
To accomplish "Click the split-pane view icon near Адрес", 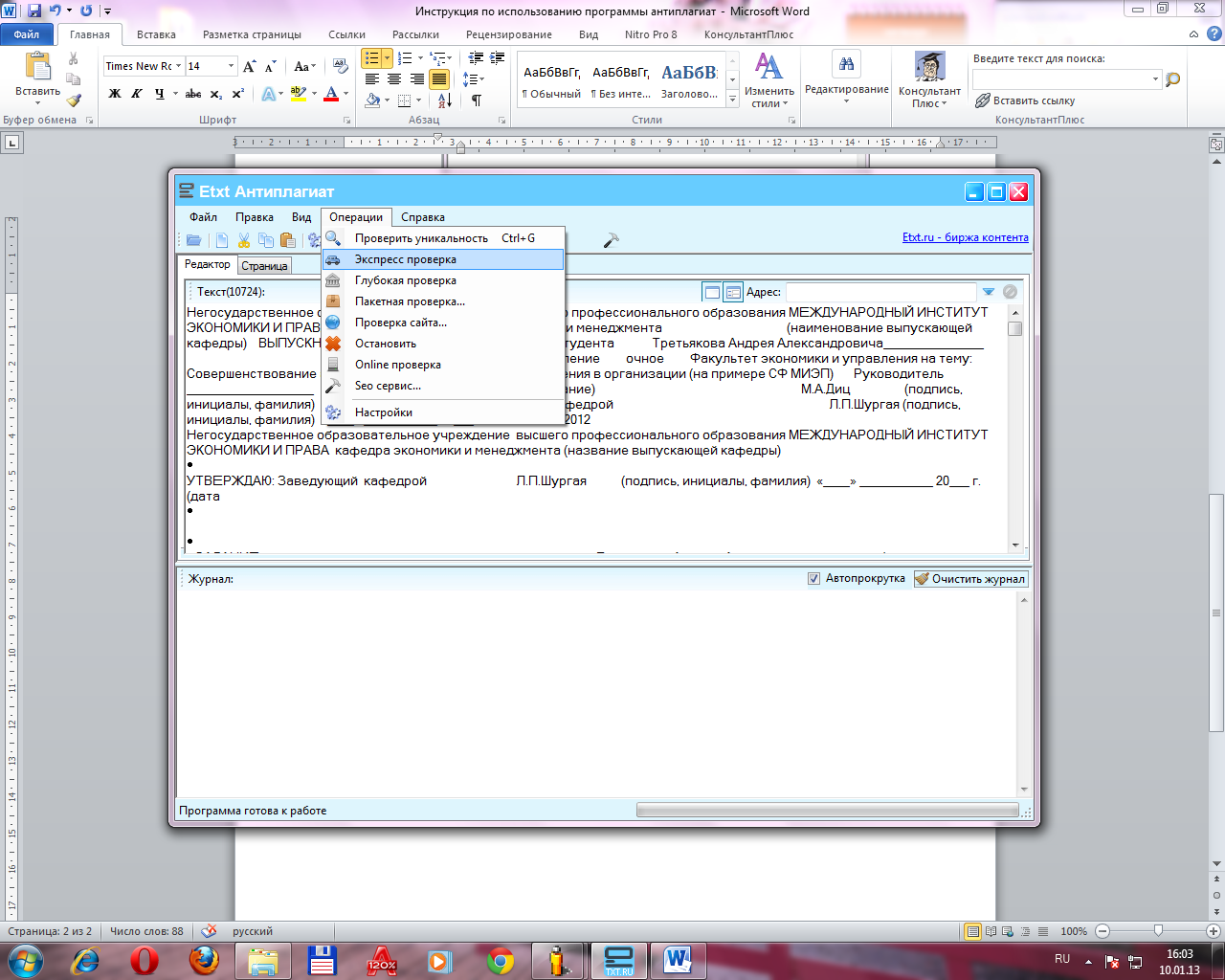I will 733,292.
